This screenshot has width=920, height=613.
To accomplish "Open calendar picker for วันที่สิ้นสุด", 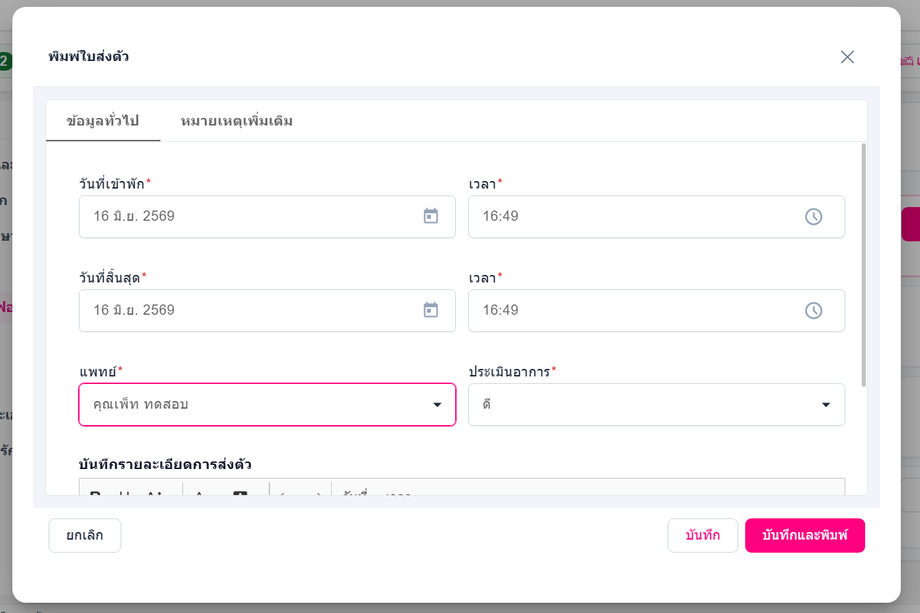I will pyautogui.click(x=431, y=310).
